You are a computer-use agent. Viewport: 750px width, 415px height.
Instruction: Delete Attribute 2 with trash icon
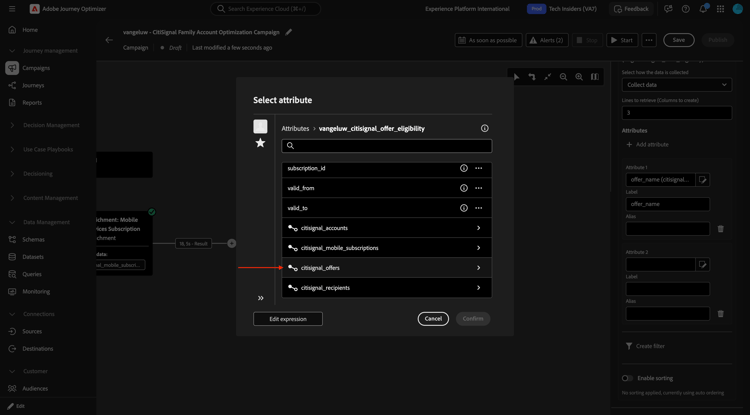720,314
